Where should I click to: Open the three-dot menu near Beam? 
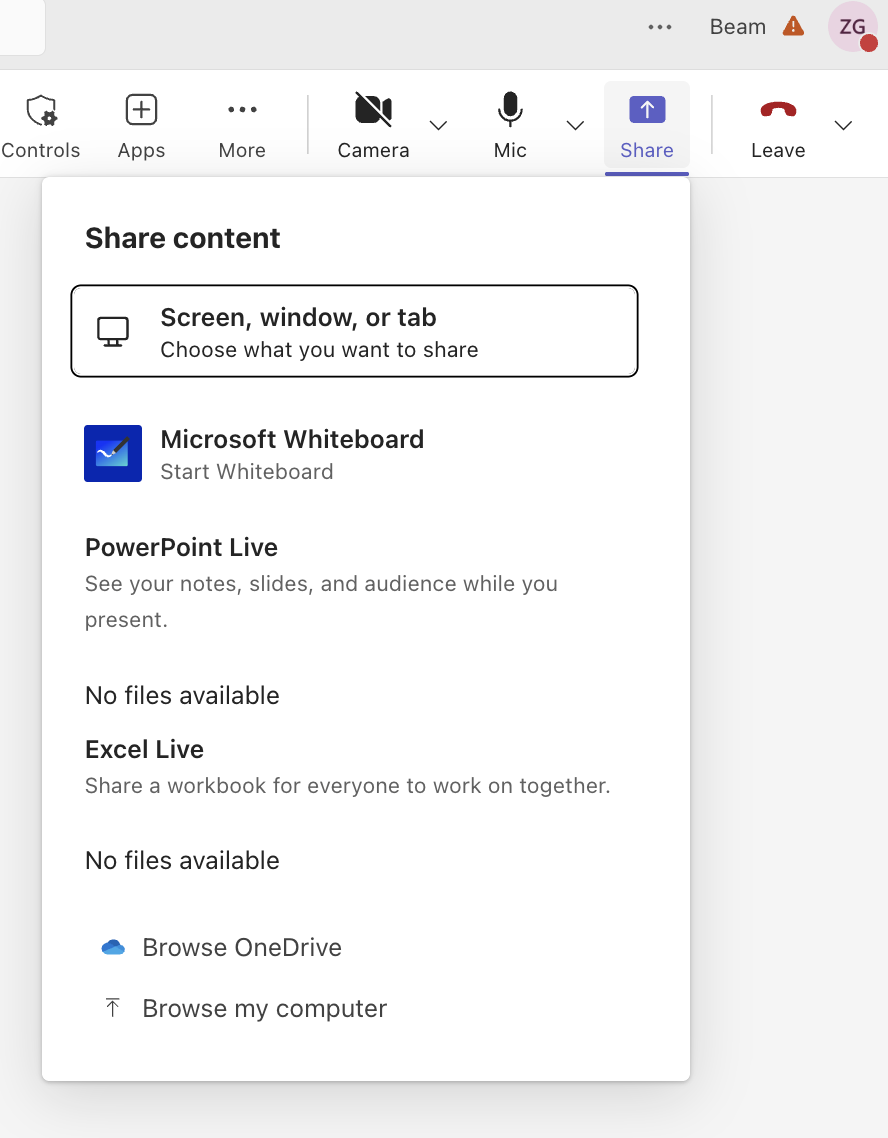pyautogui.click(x=660, y=27)
